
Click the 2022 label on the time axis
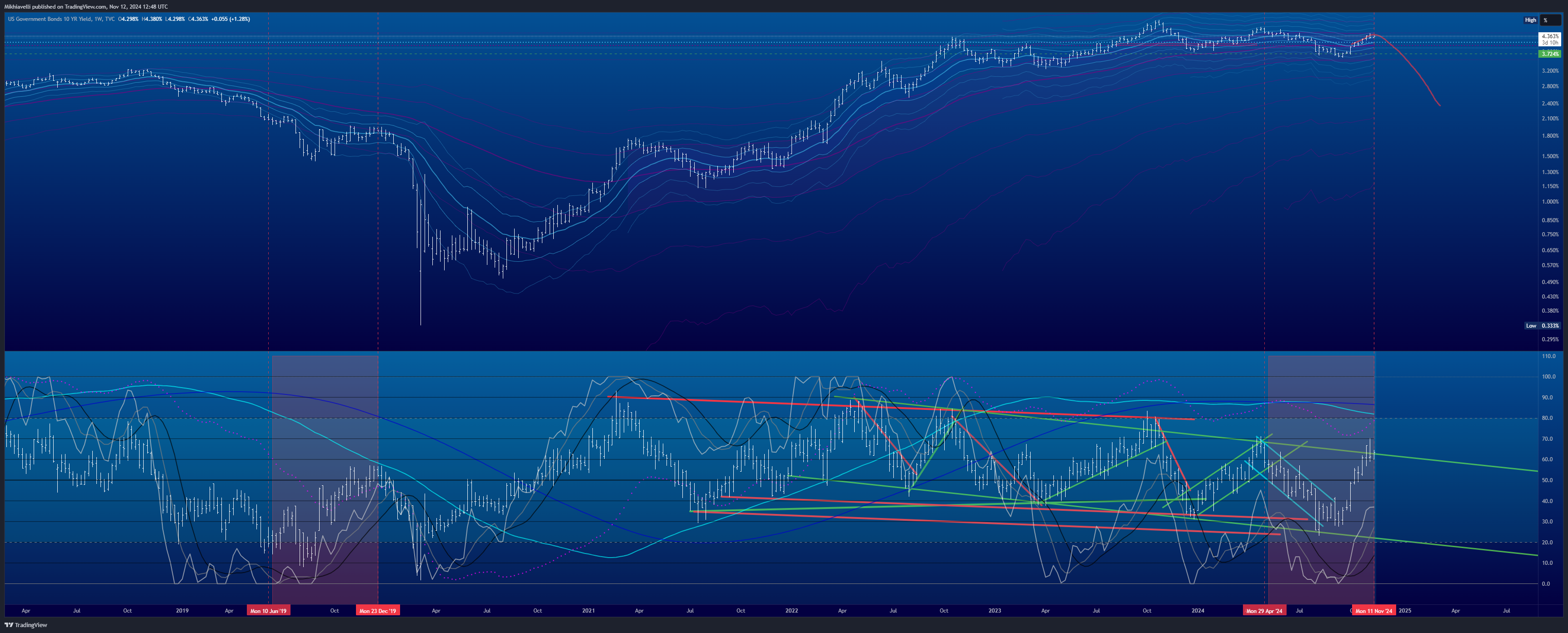(x=792, y=610)
